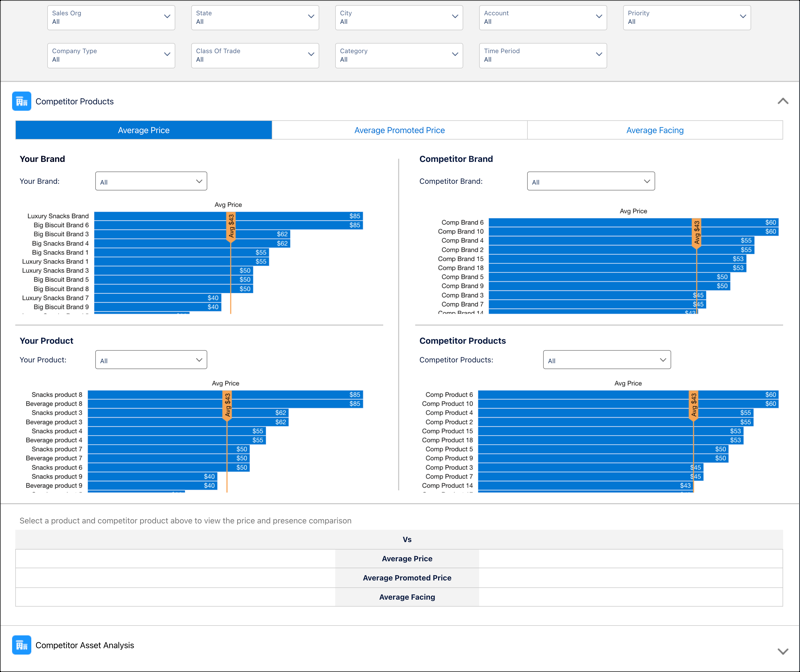
Task: Select the Comp Brand 18 bar
Action: (617, 268)
